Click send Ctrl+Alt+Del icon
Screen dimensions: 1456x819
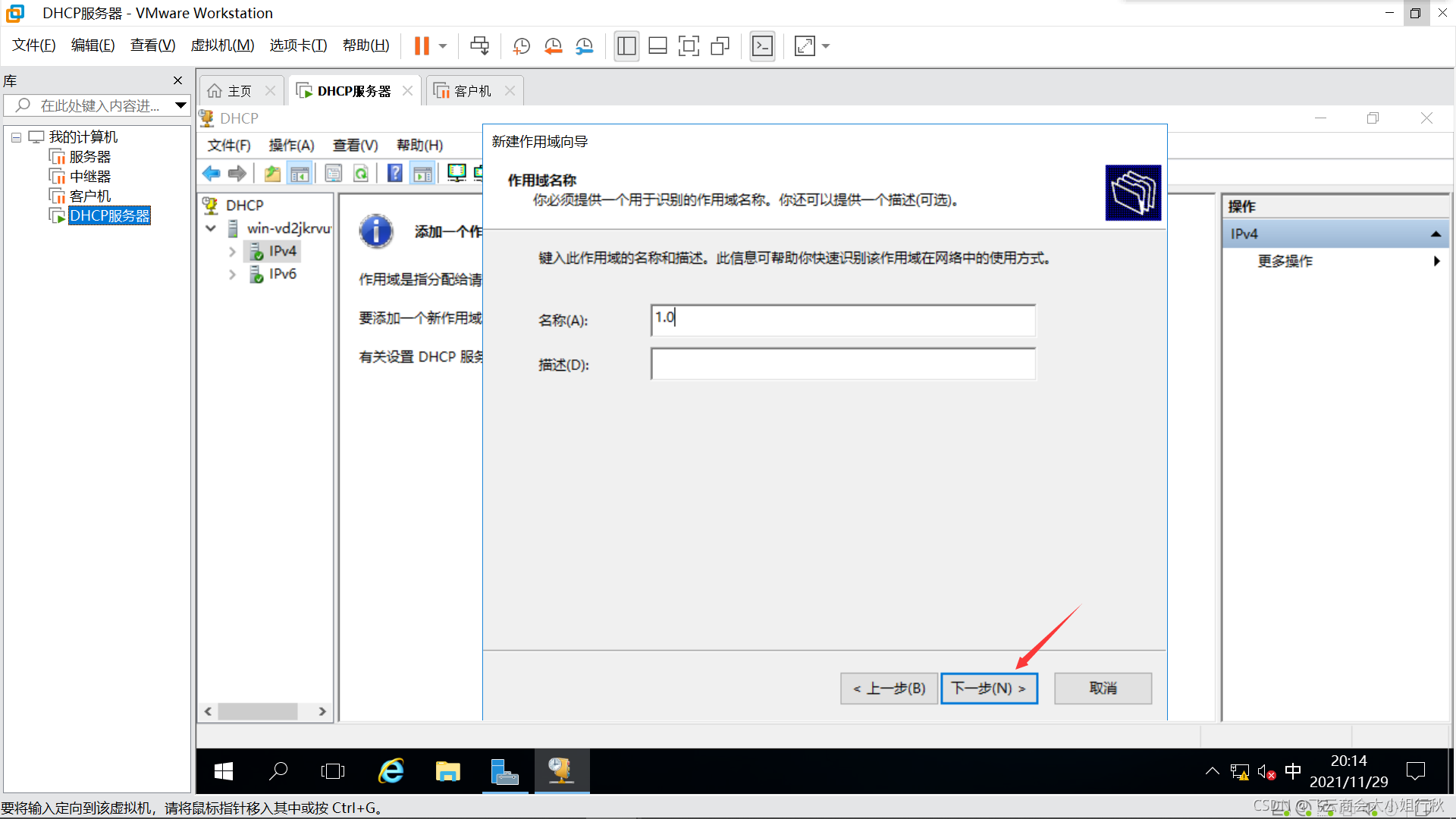479,46
